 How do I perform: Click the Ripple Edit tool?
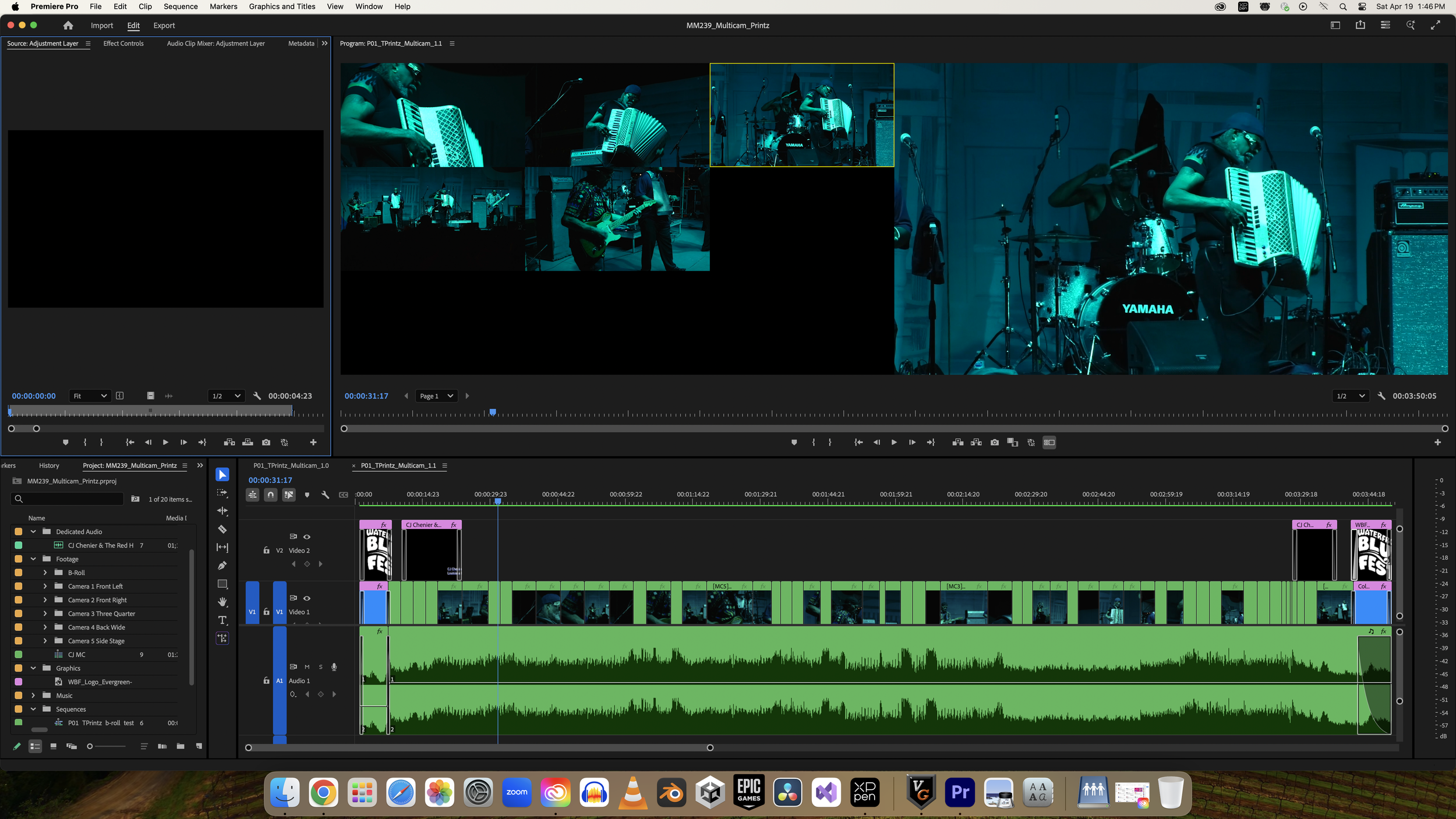(x=222, y=511)
